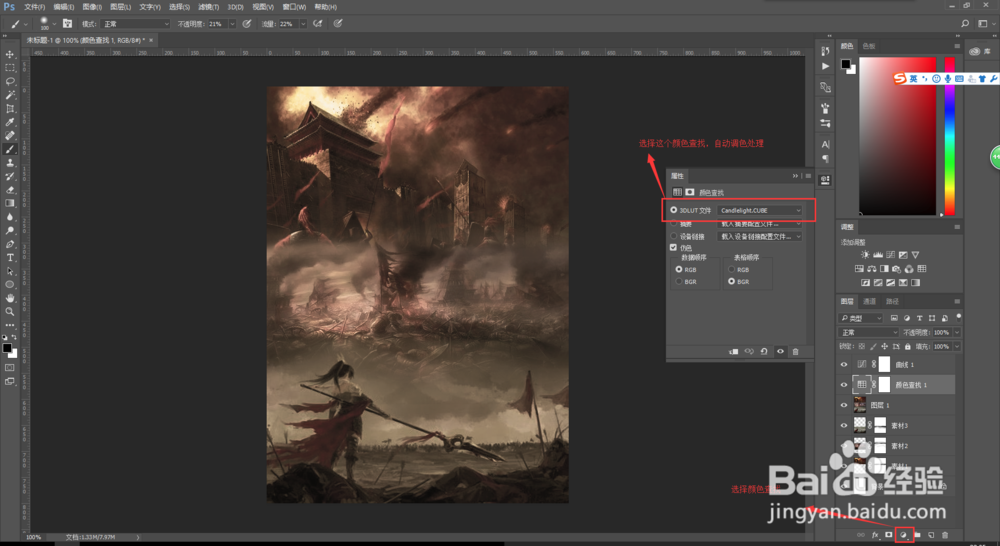Open the 文件(F) menu
This screenshot has height=546, width=1000.
34,7
